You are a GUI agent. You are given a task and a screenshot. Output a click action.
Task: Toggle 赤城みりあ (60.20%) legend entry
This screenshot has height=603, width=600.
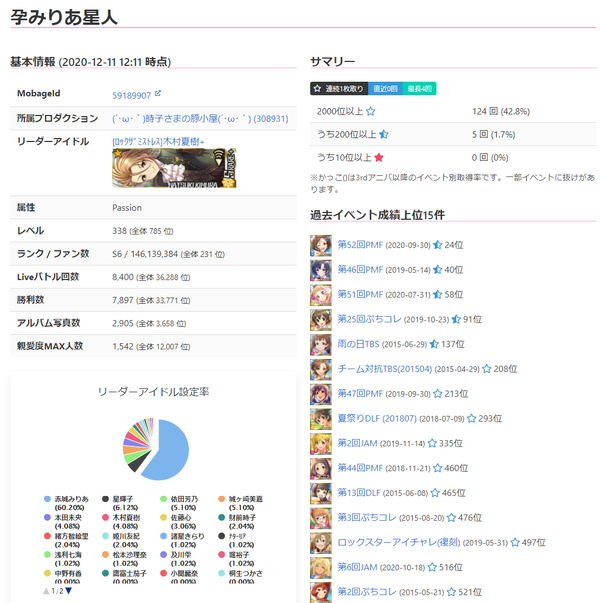[66, 503]
